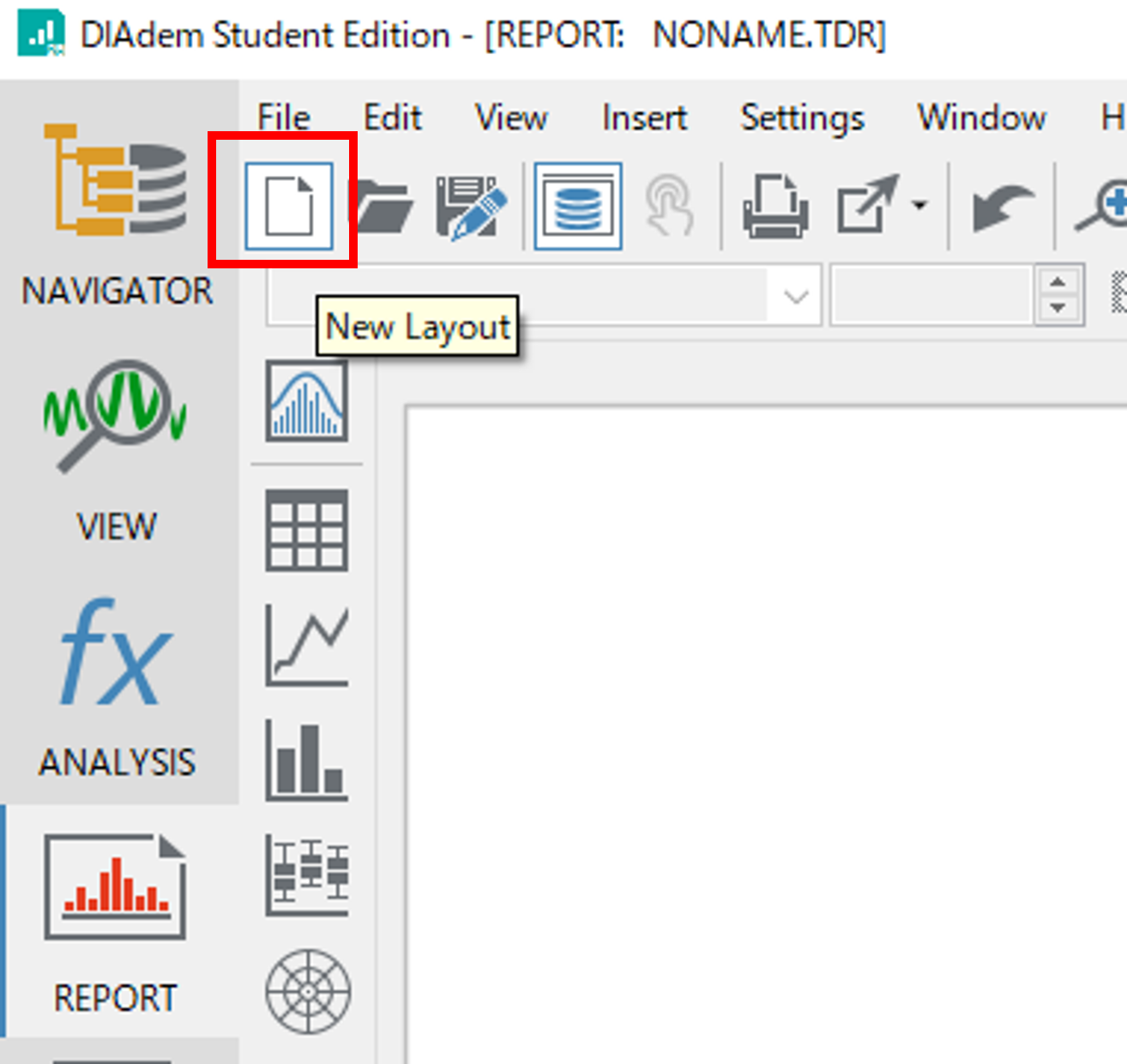Switch to the VIEW panel
Viewport: 1127px width, 1064px height.
[x=118, y=450]
